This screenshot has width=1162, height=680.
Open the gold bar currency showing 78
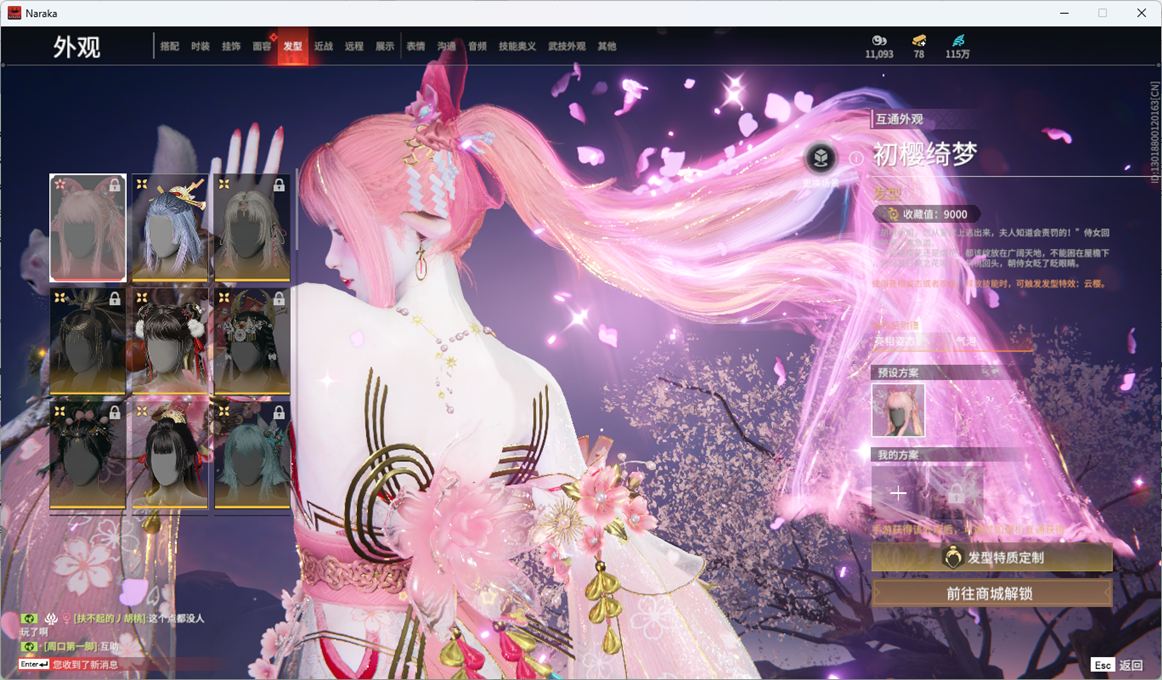pos(919,40)
